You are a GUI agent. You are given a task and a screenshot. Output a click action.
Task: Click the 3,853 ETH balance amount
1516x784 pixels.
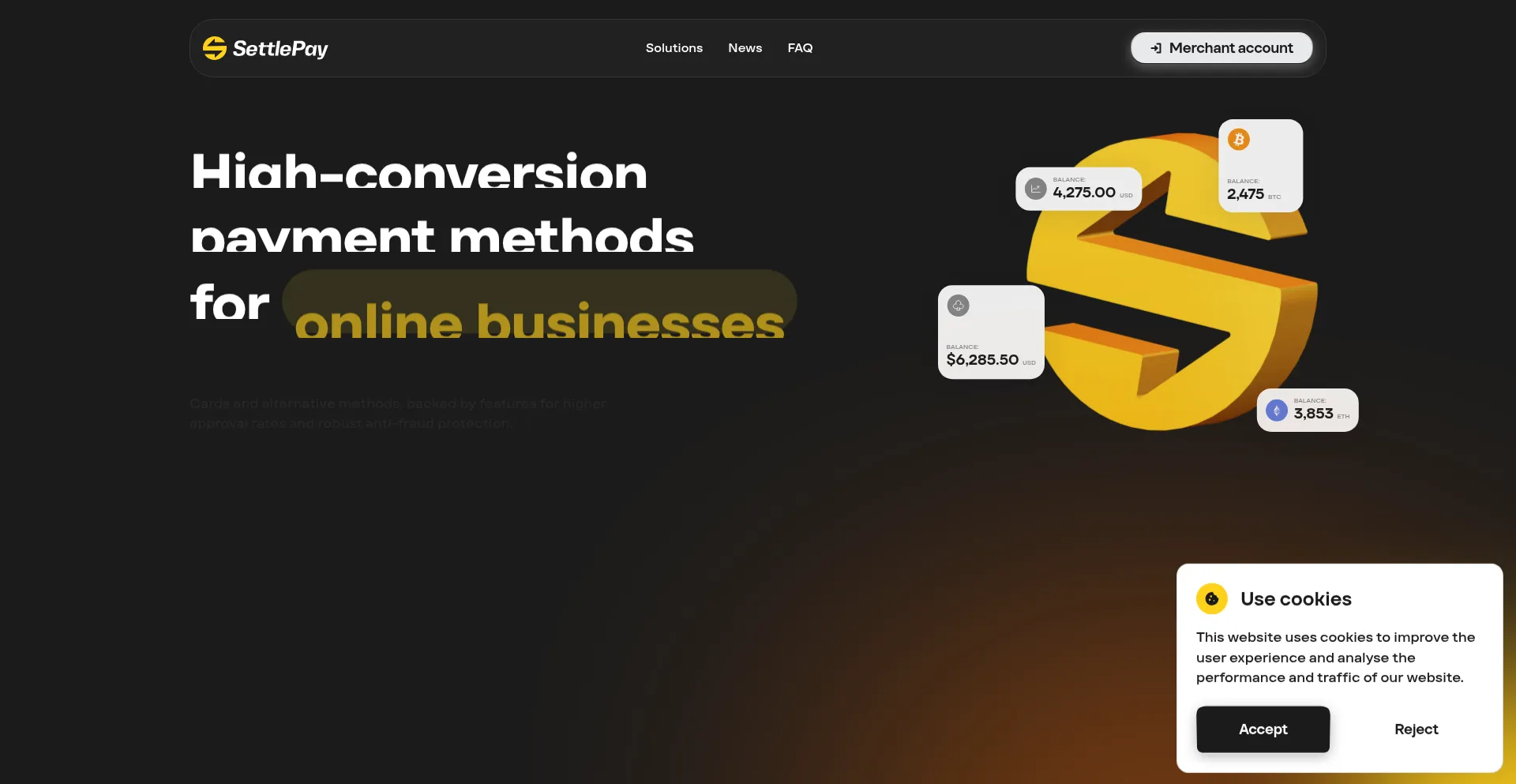click(1313, 414)
